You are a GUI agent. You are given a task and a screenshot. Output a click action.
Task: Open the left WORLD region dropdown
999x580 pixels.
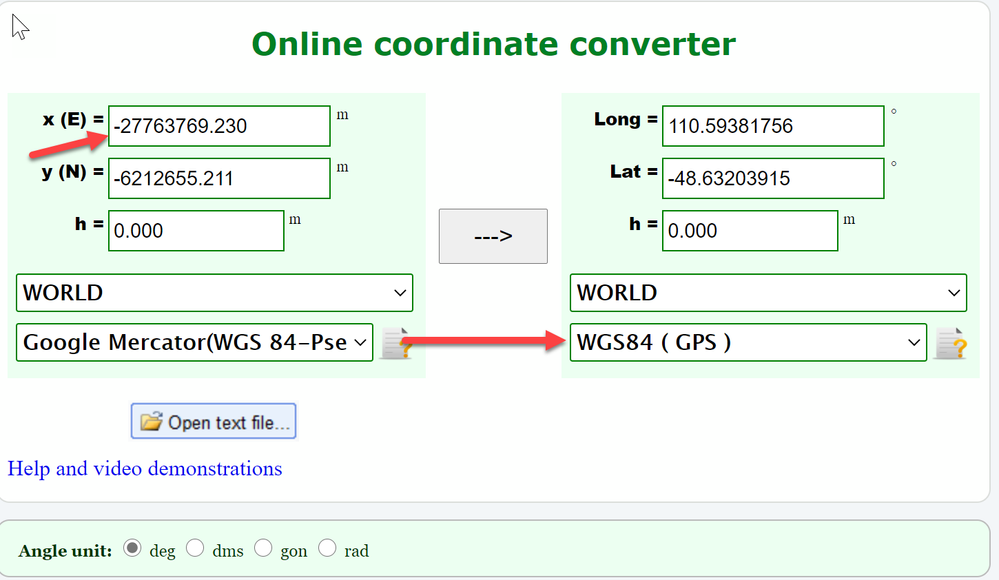(x=213, y=292)
